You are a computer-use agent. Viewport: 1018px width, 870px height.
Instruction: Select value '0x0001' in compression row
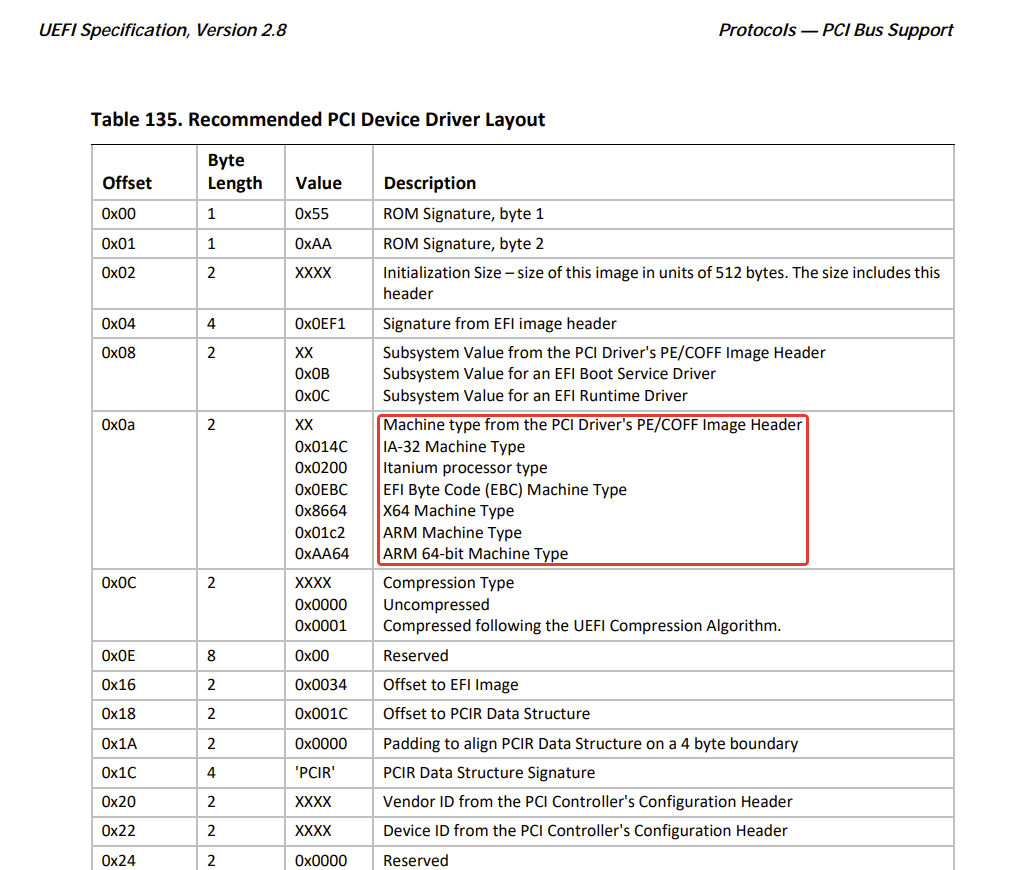click(321, 626)
